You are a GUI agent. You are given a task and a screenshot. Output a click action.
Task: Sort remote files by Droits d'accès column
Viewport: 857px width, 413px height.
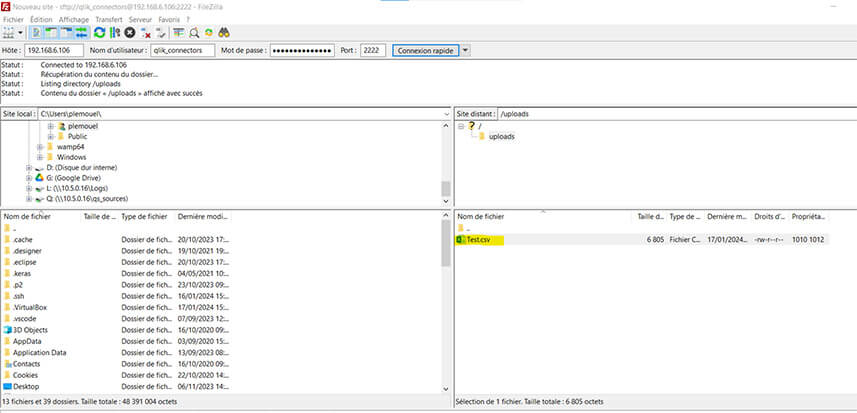click(x=770, y=216)
